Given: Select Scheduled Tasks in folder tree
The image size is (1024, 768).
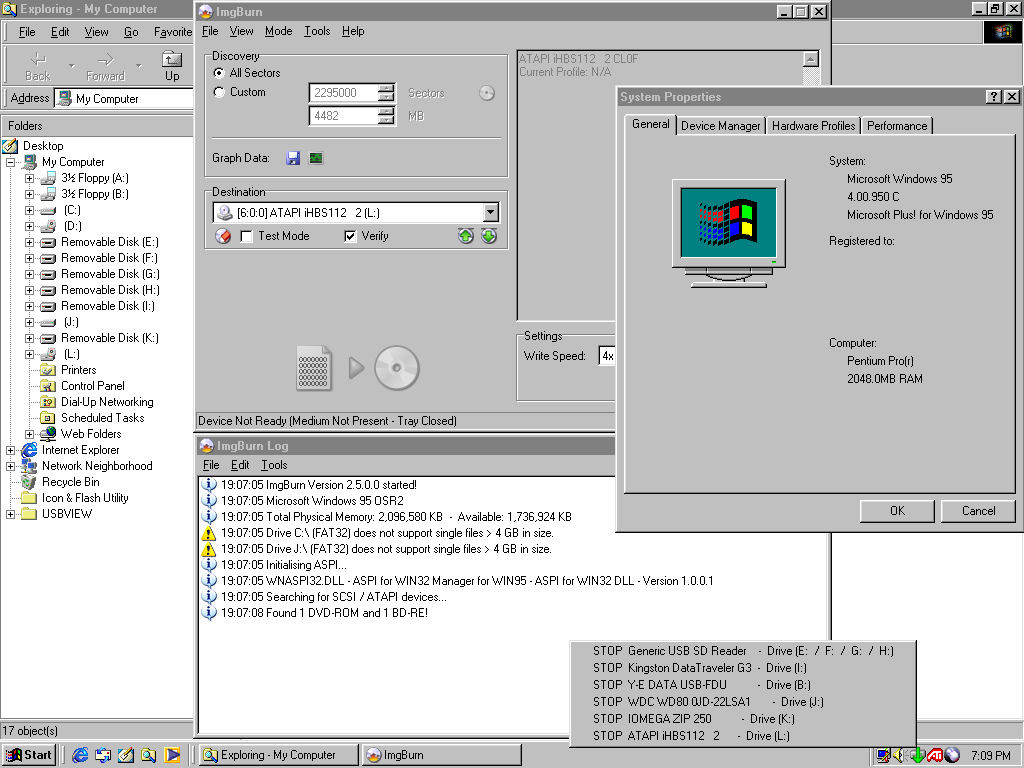Looking at the screenshot, I should 103,418.
